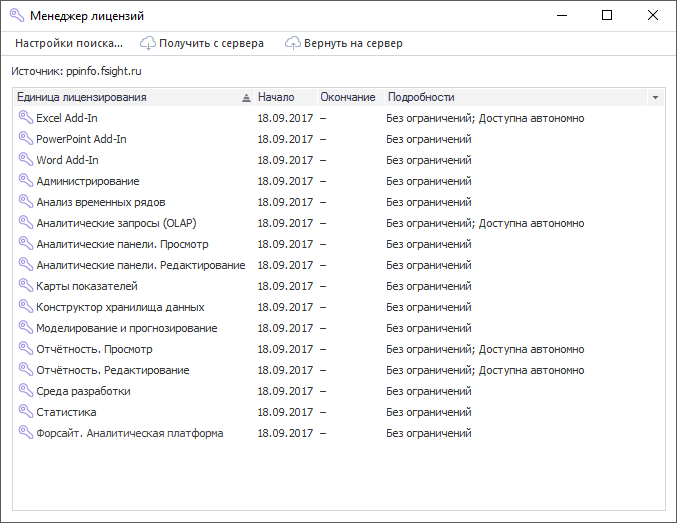The width and height of the screenshot is (677, 523).
Task: Sort by the Начало column header
Action: [276, 97]
